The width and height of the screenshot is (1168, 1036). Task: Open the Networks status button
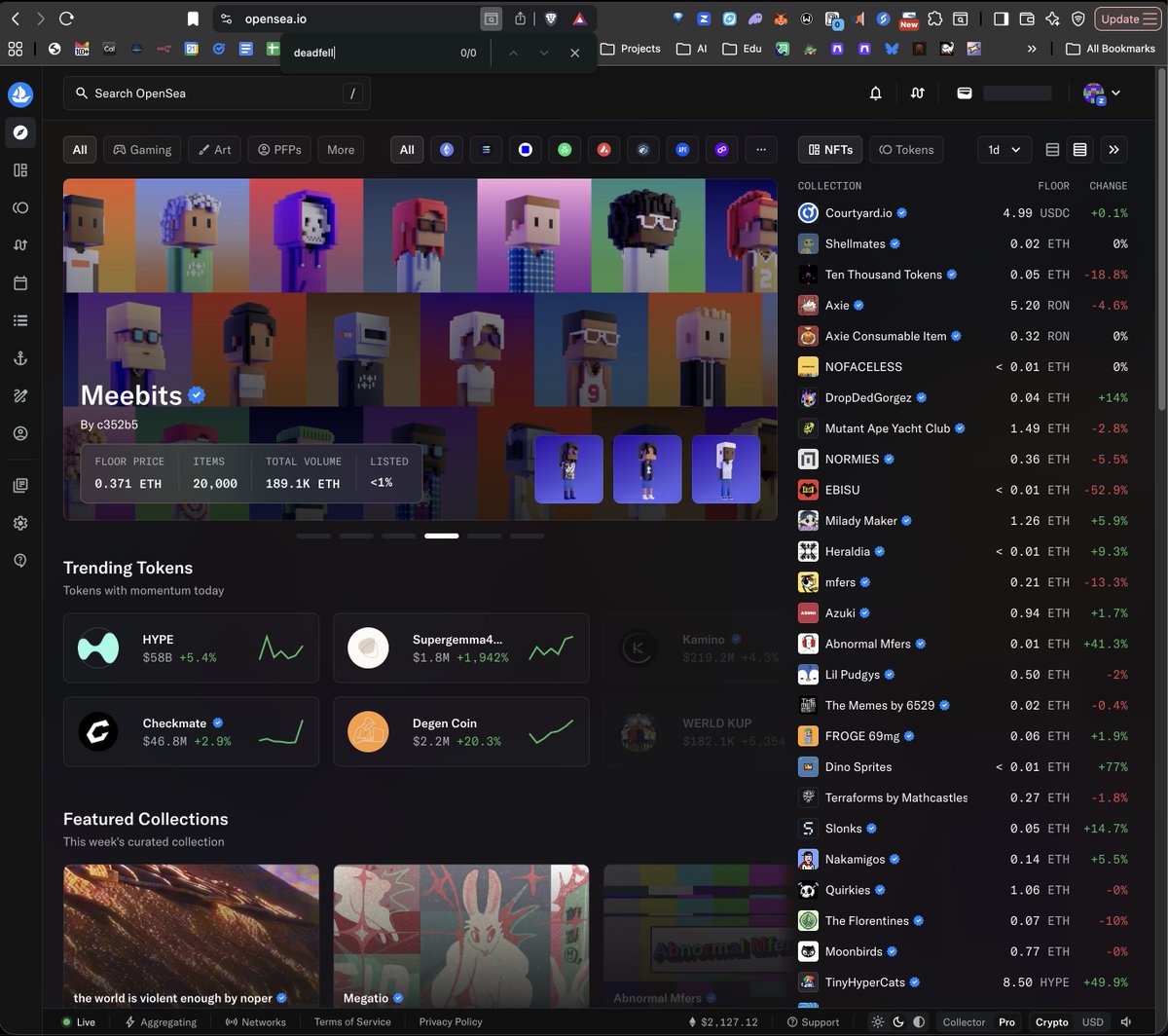256,1022
